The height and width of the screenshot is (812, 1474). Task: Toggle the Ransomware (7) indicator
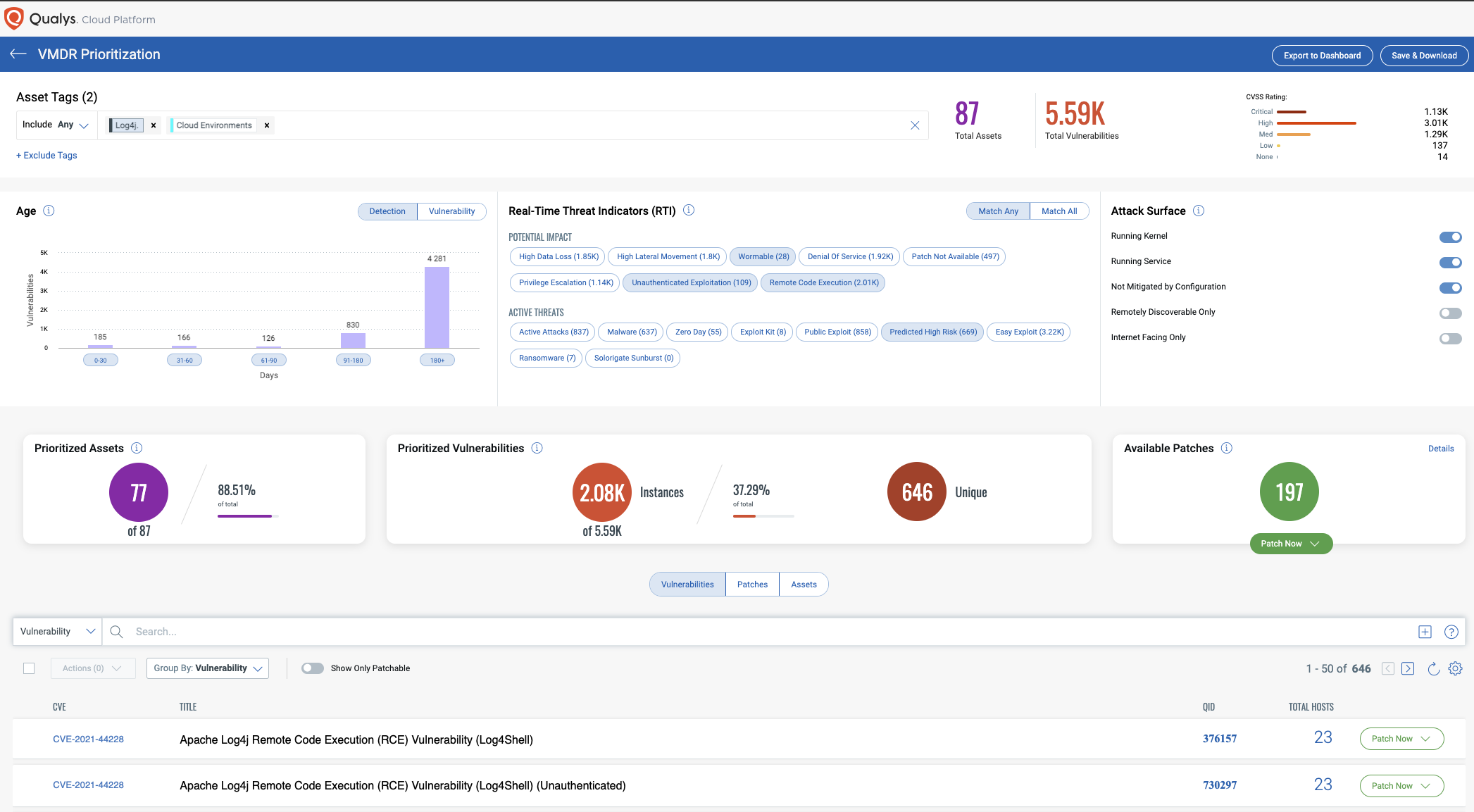pos(546,358)
